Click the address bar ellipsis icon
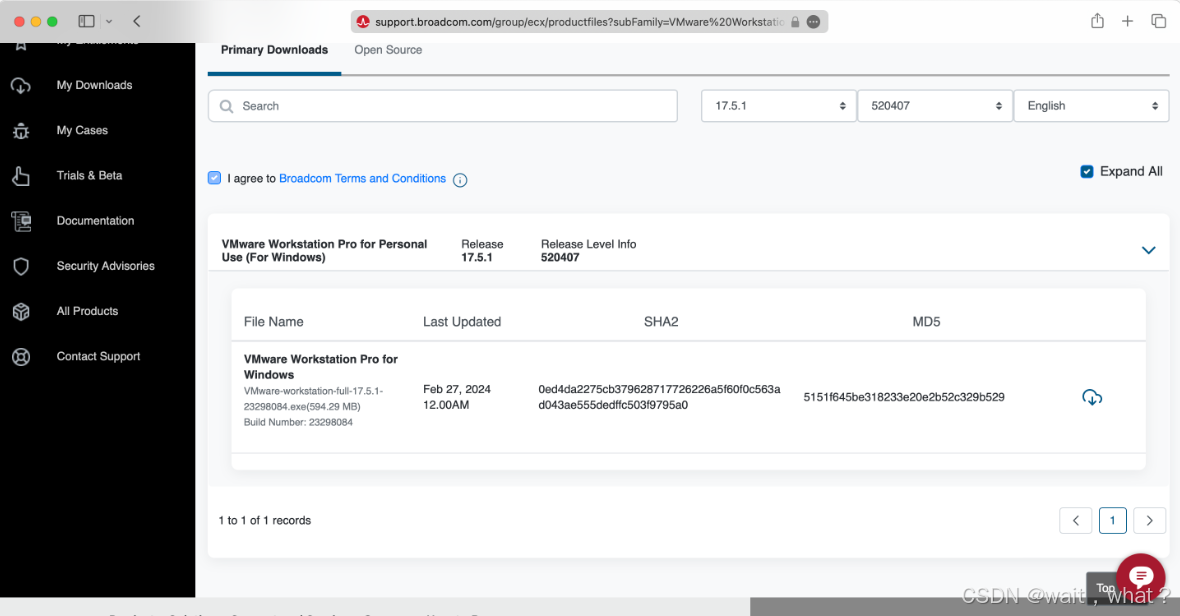The width and height of the screenshot is (1180, 616). click(814, 22)
